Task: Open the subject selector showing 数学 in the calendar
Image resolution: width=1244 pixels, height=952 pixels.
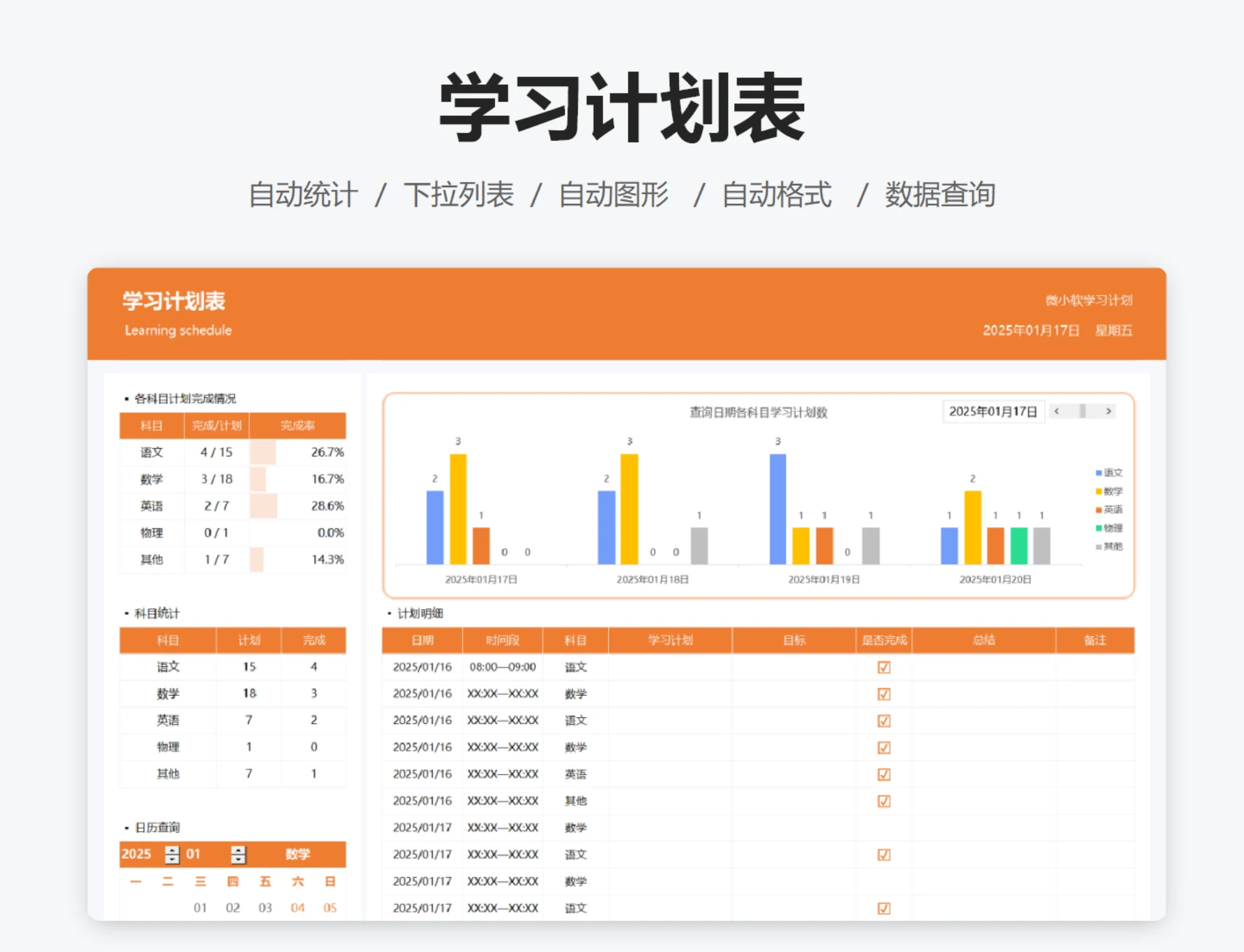Action: click(x=297, y=854)
